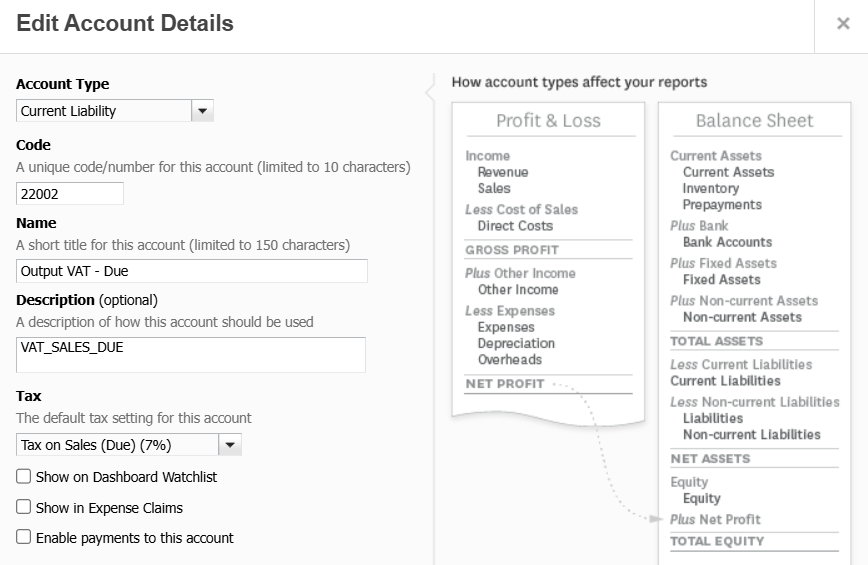868x565 pixels.
Task: Open the Account Type dropdown arrow
Action: pos(203,111)
